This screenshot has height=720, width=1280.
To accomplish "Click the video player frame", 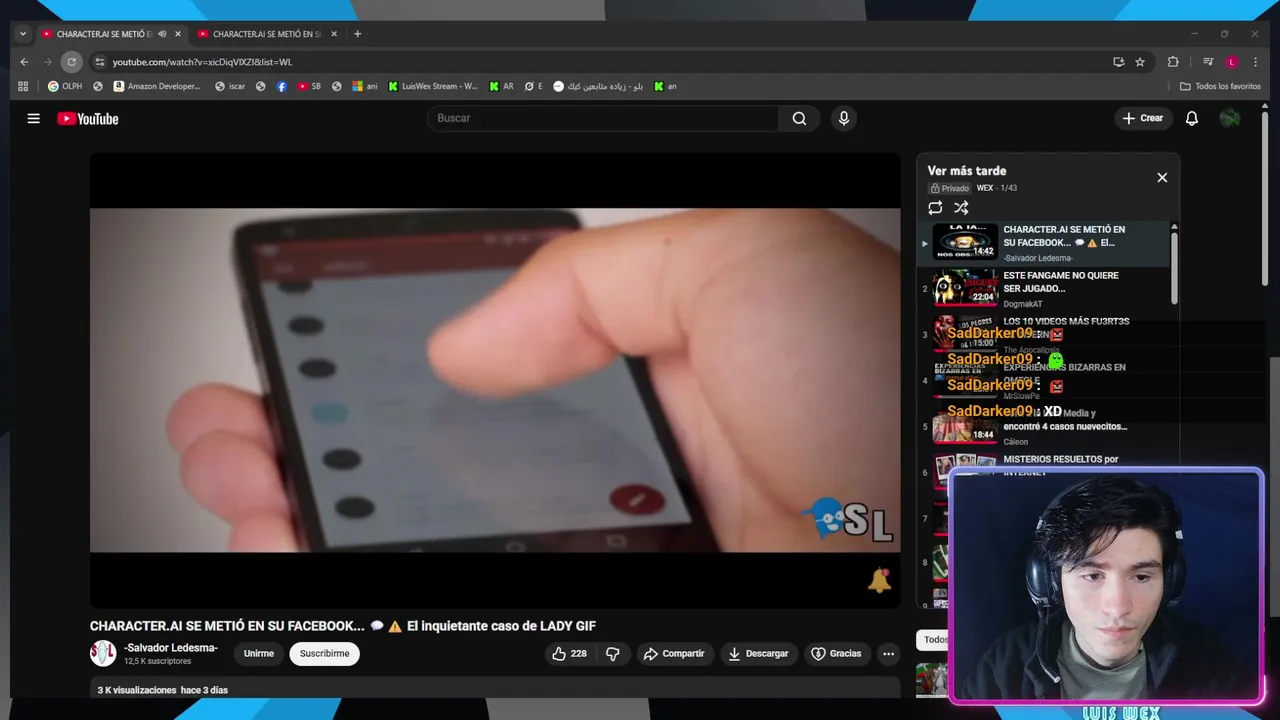I will click(x=495, y=380).
